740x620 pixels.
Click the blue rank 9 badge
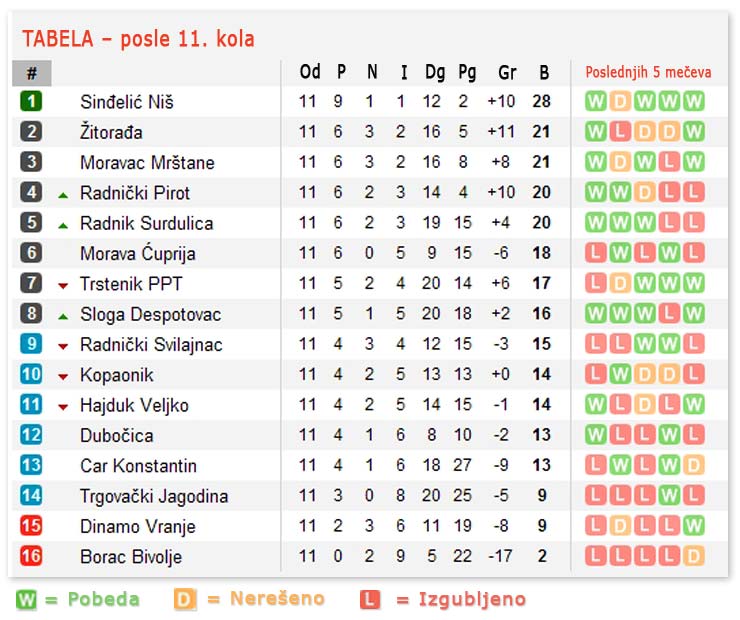click(x=31, y=344)
